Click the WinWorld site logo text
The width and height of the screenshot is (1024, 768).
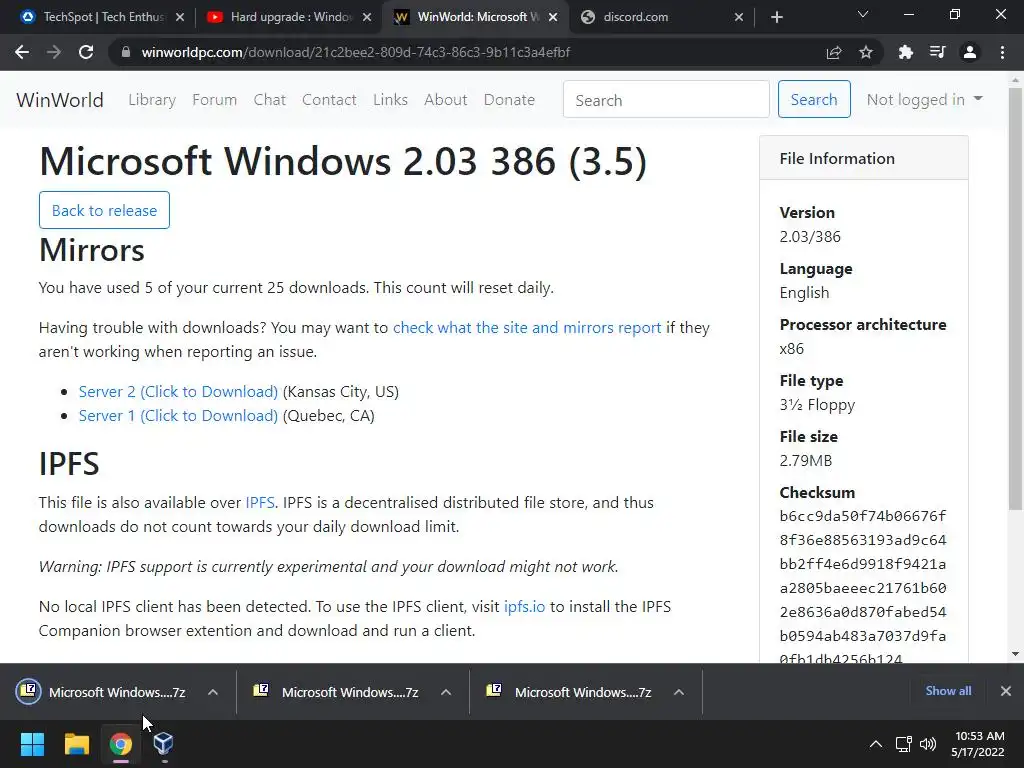60,100
